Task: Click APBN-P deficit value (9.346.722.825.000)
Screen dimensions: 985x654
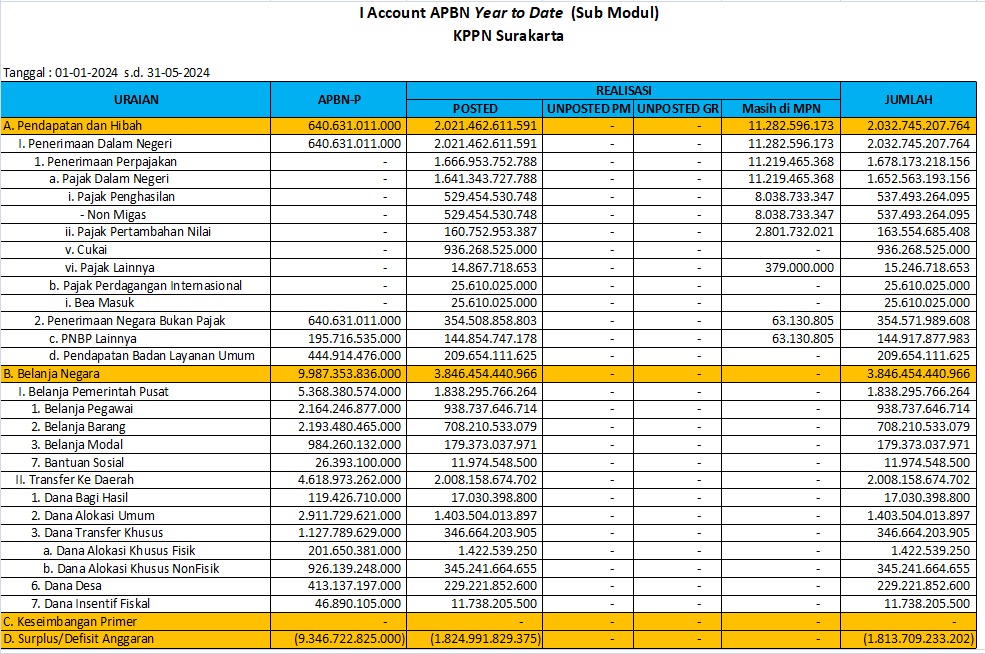Action: coord(349,639)
